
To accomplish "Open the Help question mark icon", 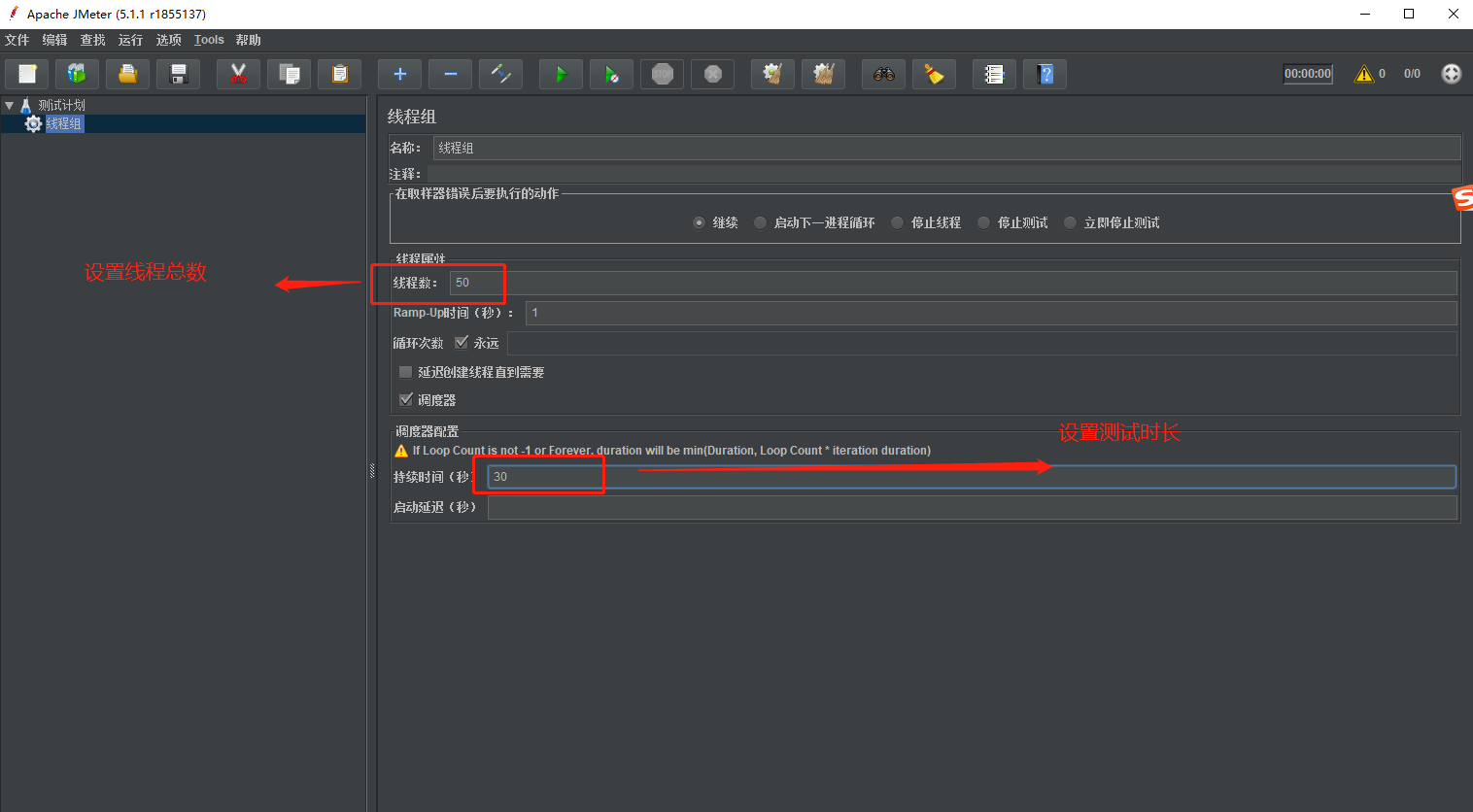I will coord(1045,74).
